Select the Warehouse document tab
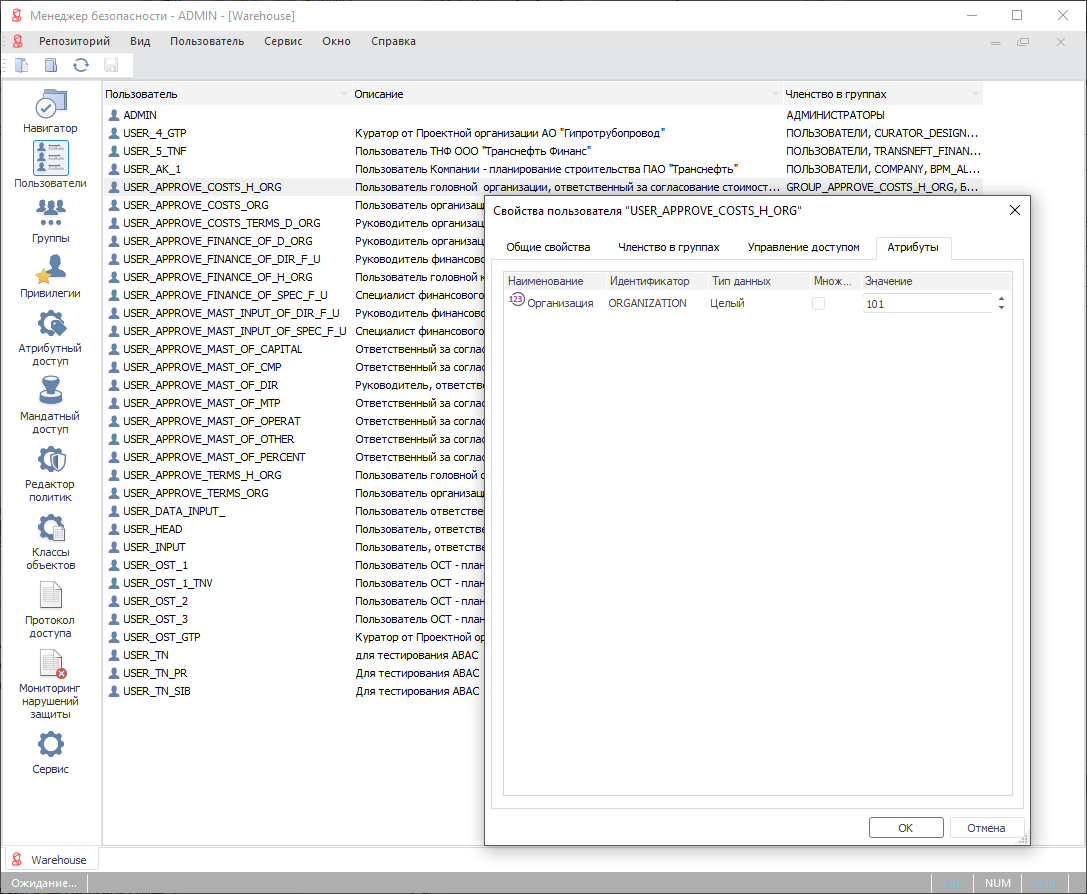 pos(51,859)
